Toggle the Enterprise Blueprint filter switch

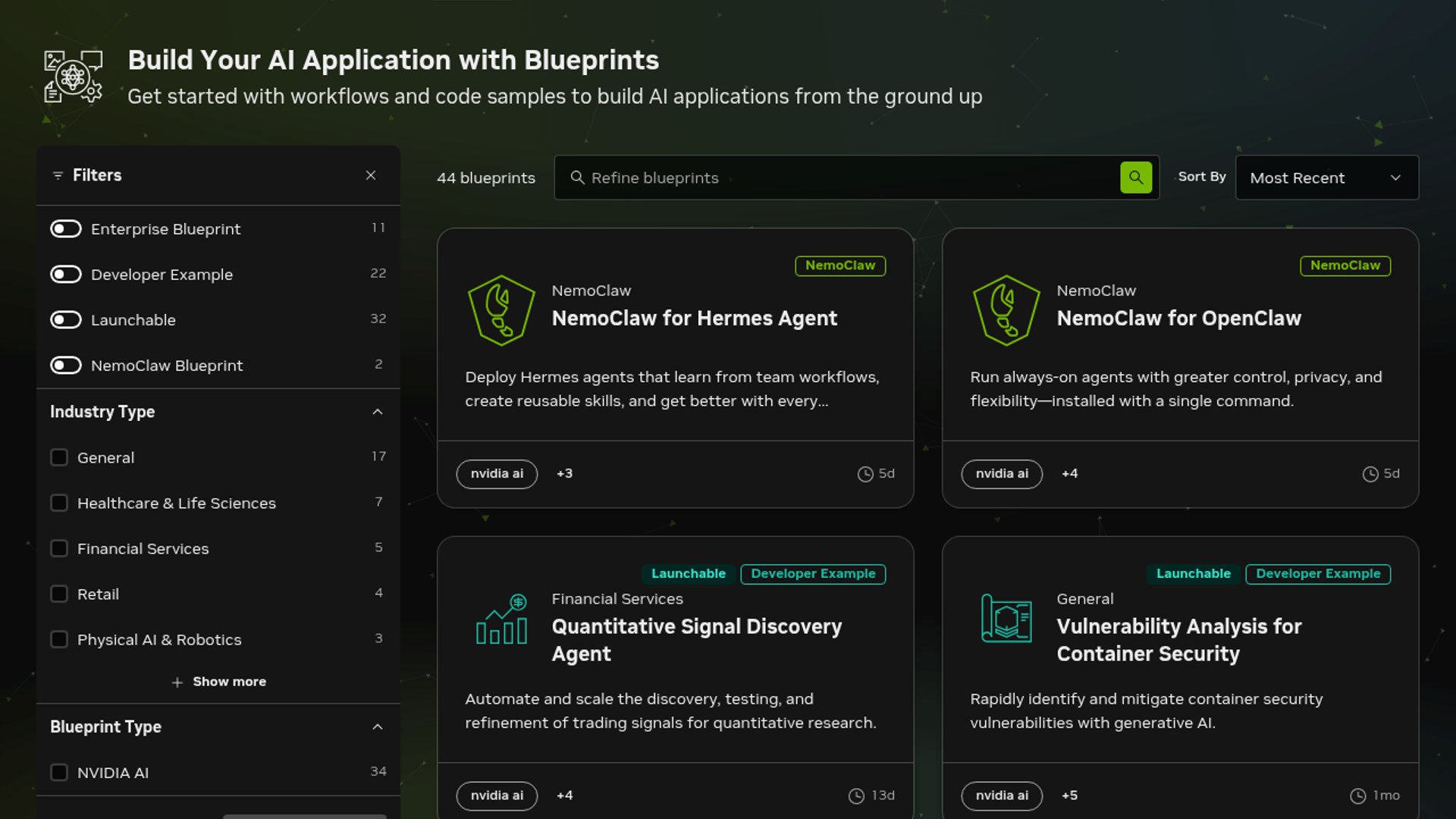coord(66,229)
